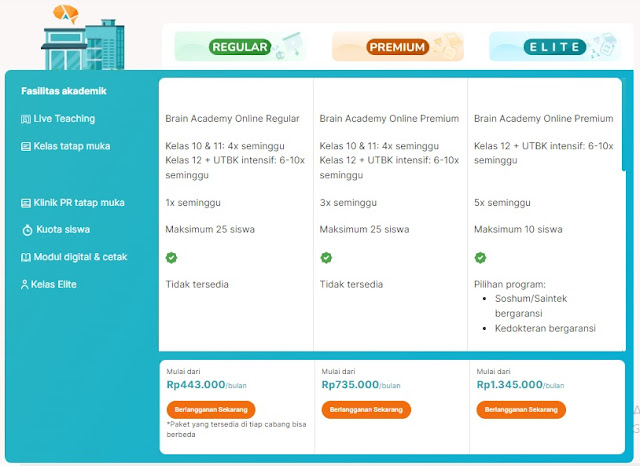Click the Kelas Elite person icon
Viewport: 640px width, 466px height.
click(24, 284)
